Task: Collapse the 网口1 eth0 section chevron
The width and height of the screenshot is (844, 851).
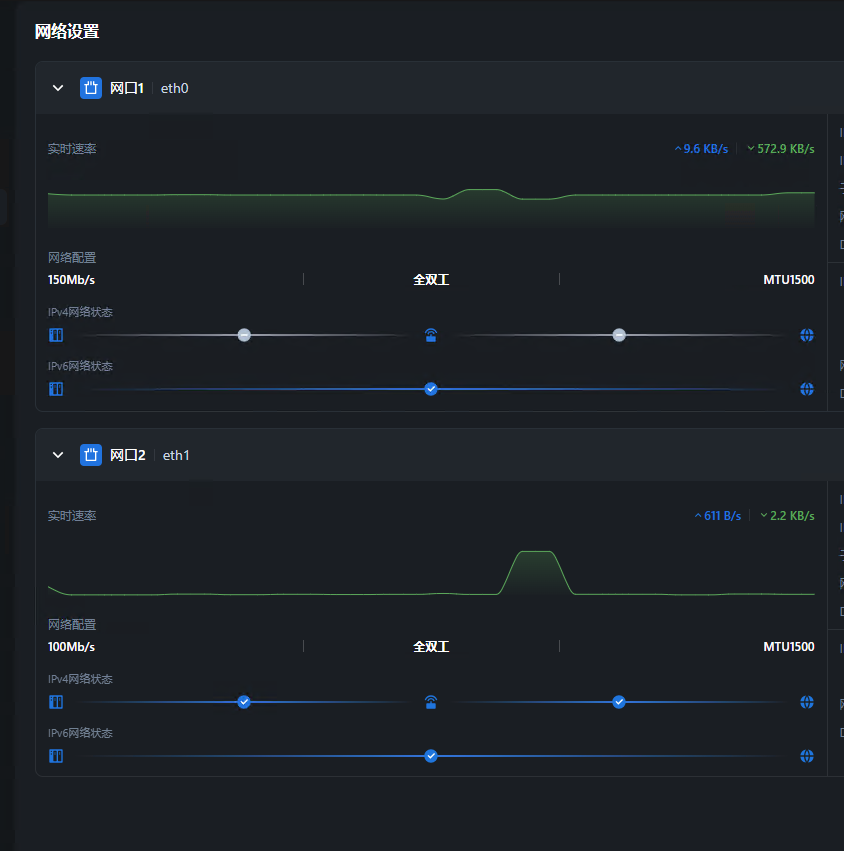Action: click(58, 88)
